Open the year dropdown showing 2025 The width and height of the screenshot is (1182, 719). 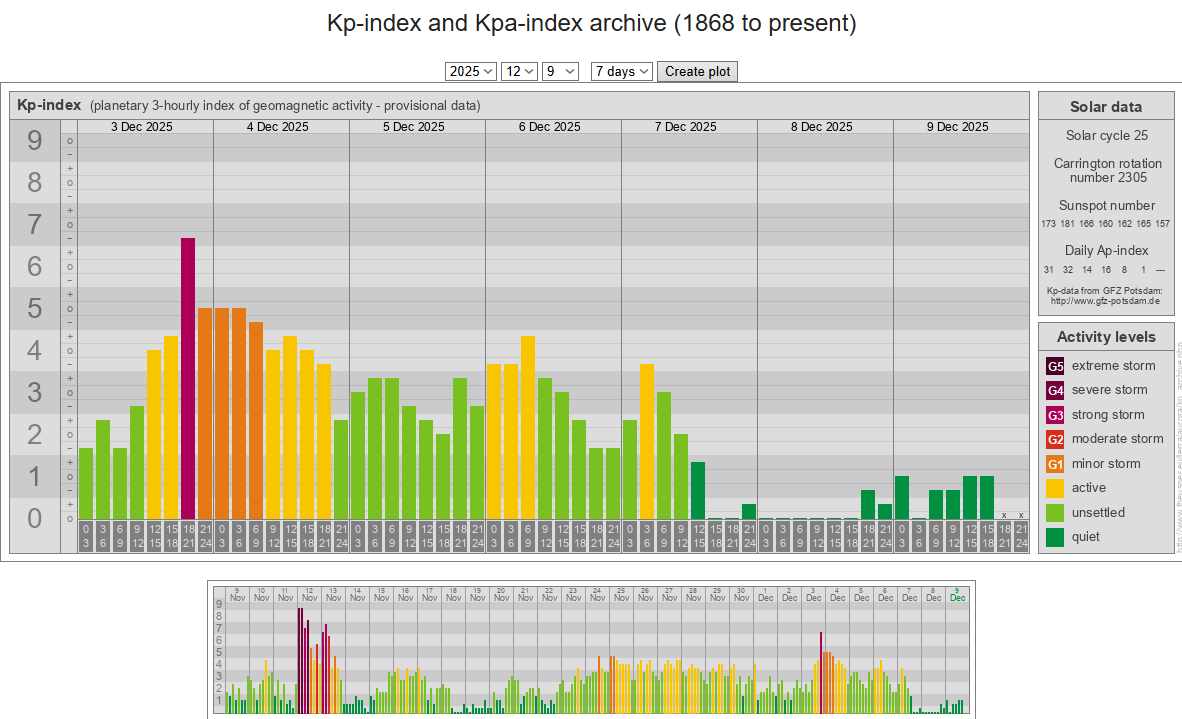coord(471,71)
